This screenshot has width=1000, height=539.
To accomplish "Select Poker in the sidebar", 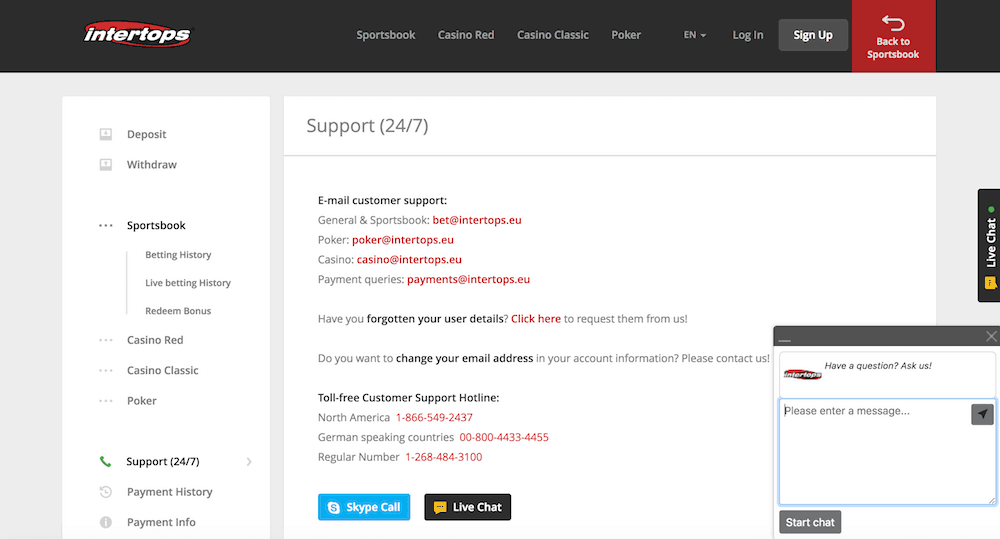I will point(142,401).
